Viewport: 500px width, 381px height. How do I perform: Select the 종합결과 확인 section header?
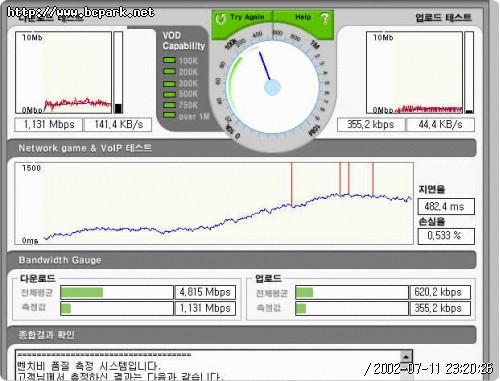click(242, 335)
